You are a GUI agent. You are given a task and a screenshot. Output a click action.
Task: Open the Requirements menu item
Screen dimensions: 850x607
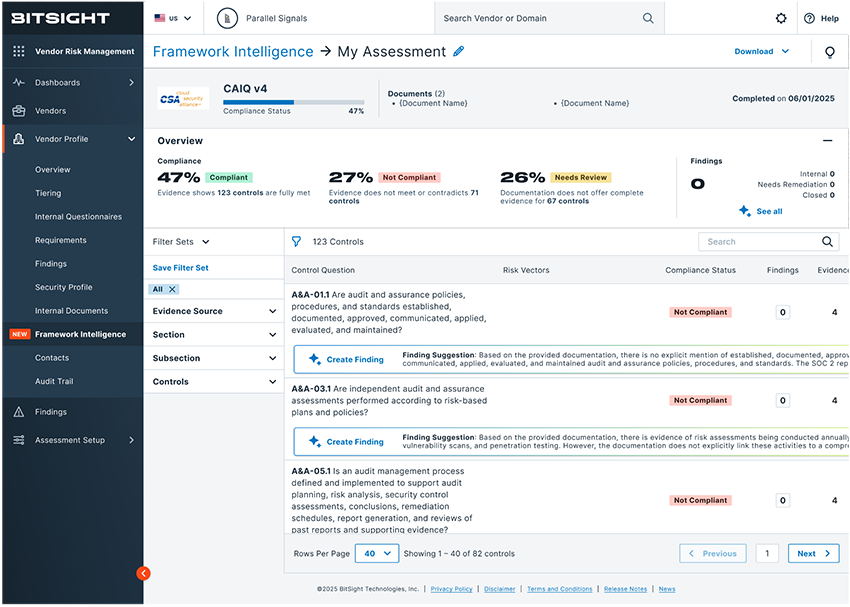point(61,240)
